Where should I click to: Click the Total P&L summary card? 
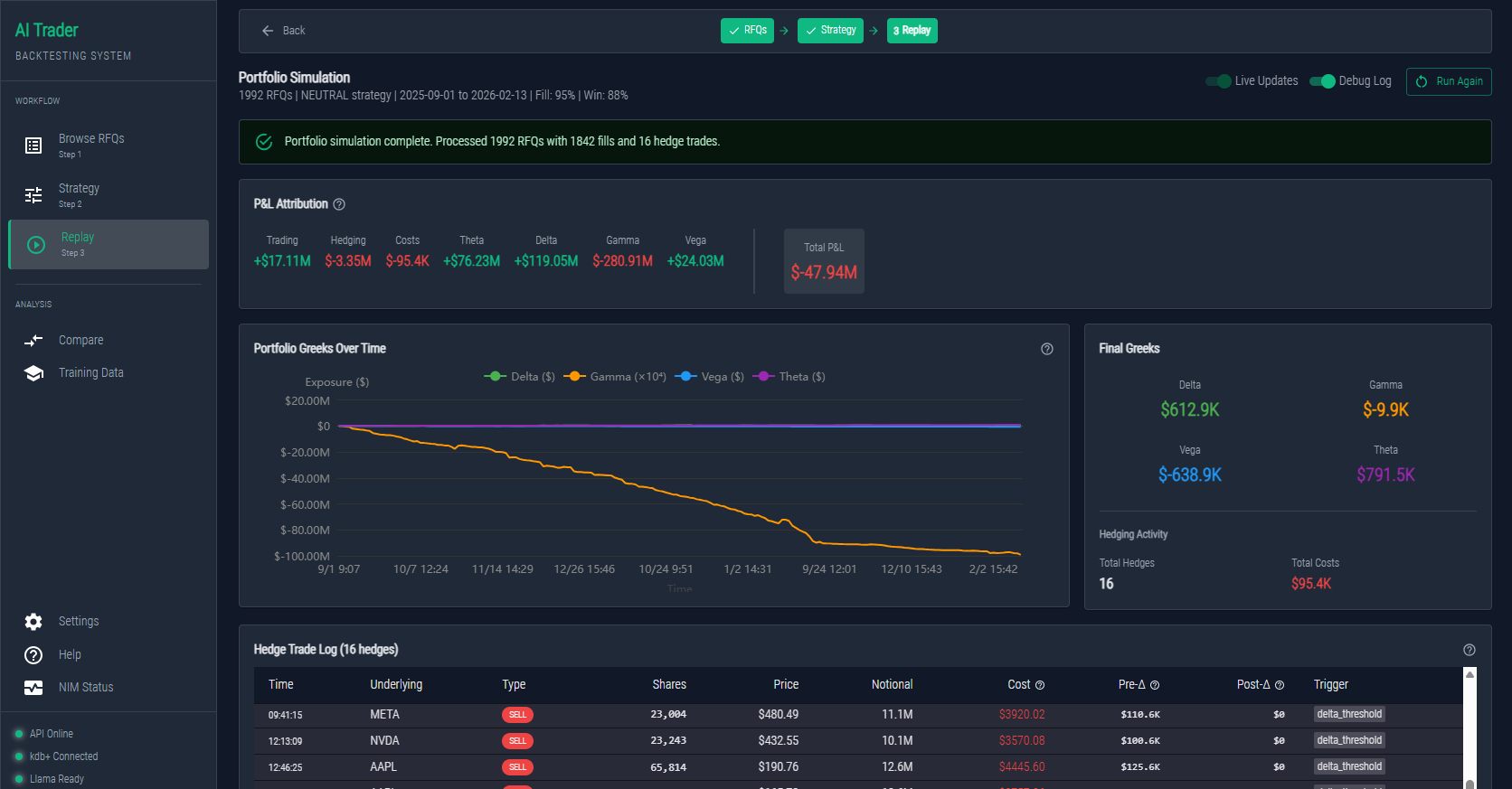[824, 261]
